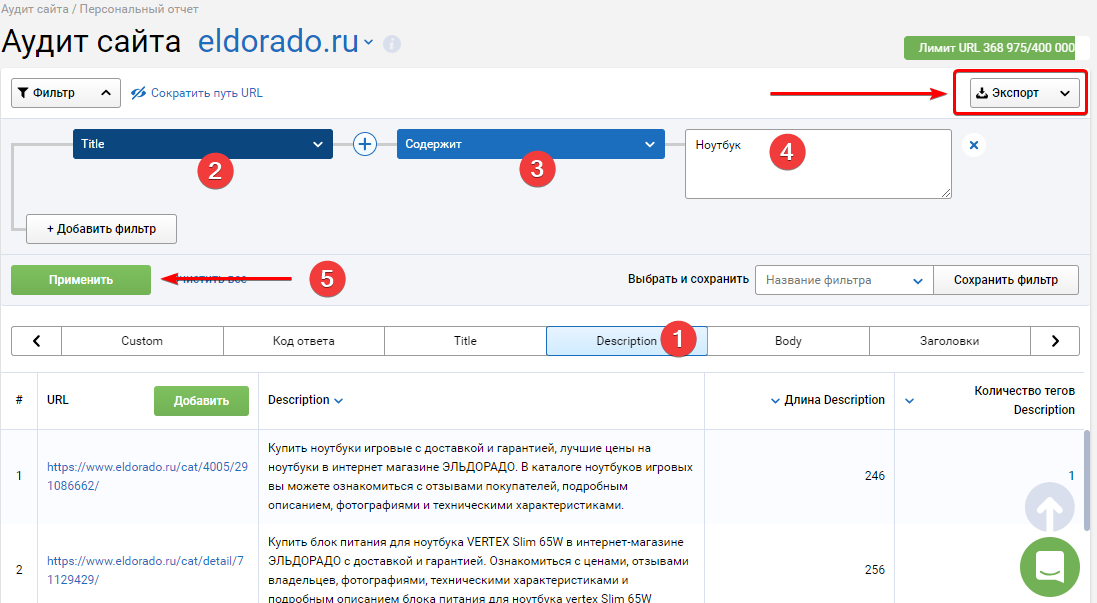Click the left arrow of tab carousel
The width and height of the screenshot is (1097, 603).
click(x=36, y=341)
